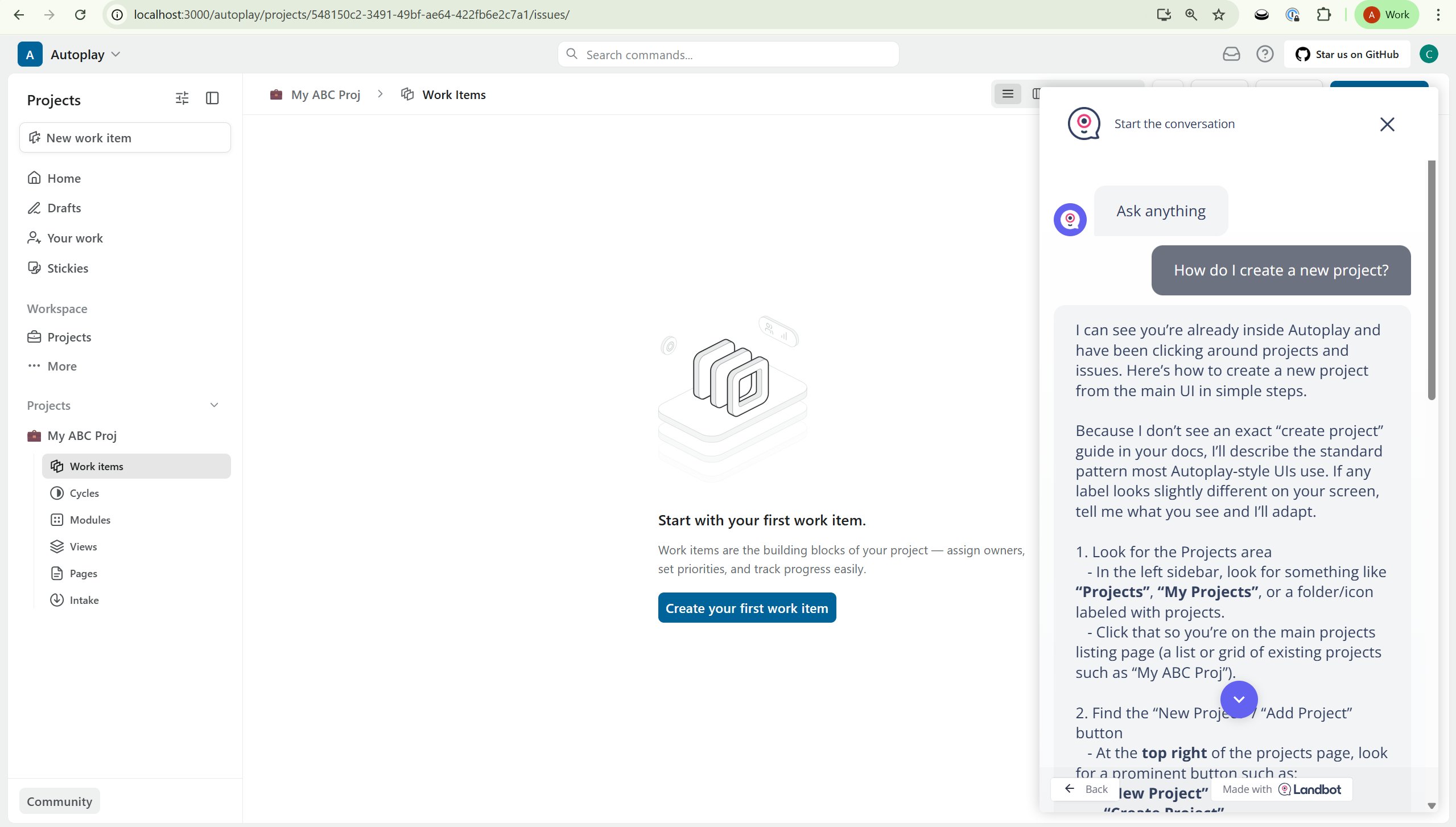
Task: Open the help question mark icon
Action: (1265, 55)
